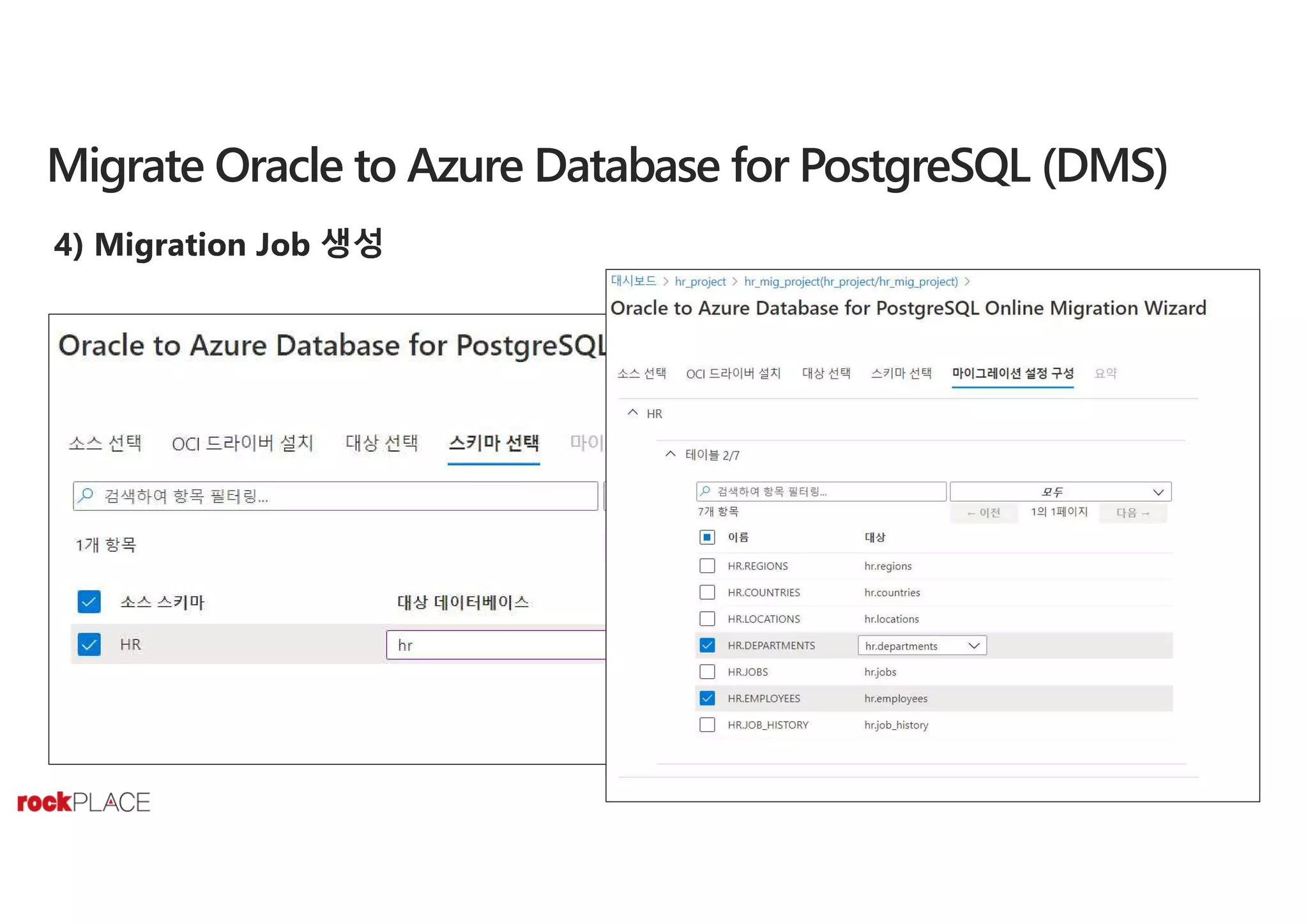Image resolution: width=1308 pixels, height=924 pixels.
Task: Click the 다음 next page button
Action: [x=1133, y=513]
